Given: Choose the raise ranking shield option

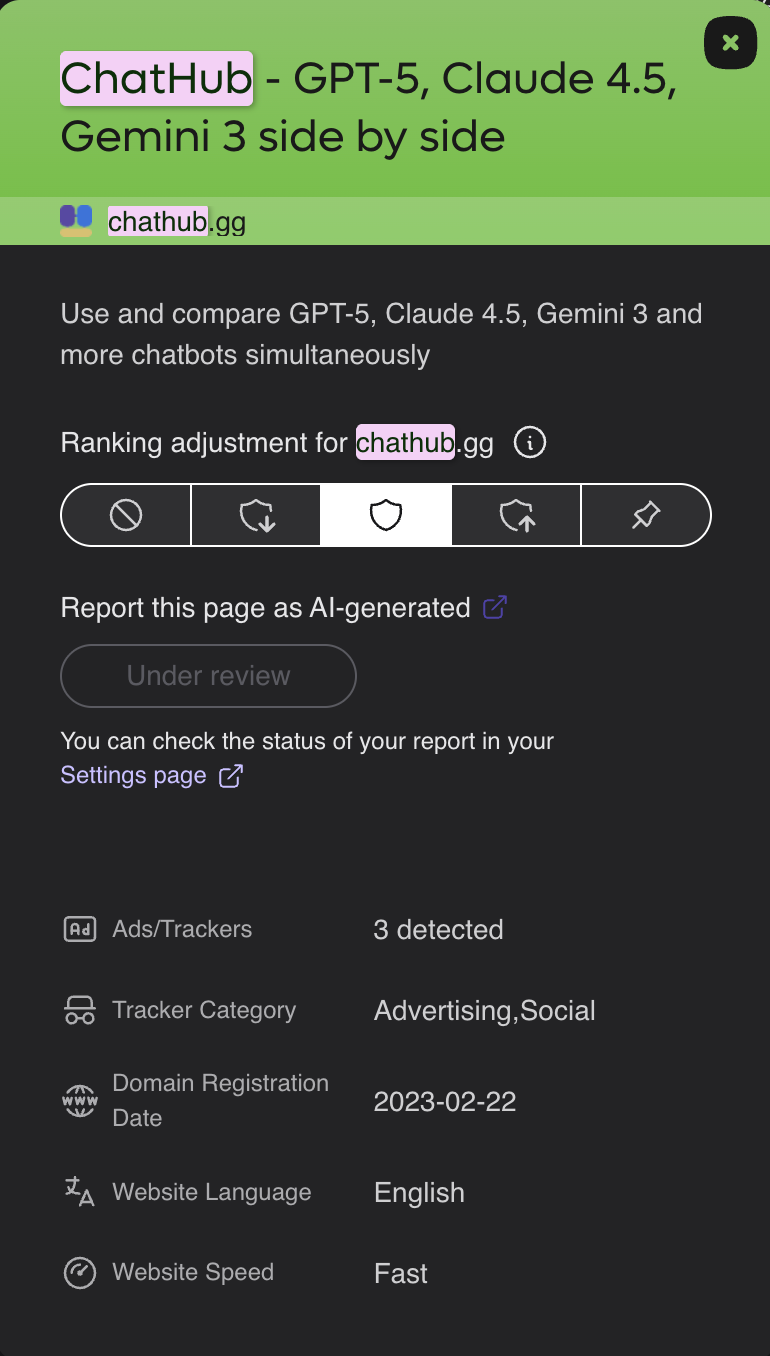Looking at the screenshot, I should (x=516, y=515).
